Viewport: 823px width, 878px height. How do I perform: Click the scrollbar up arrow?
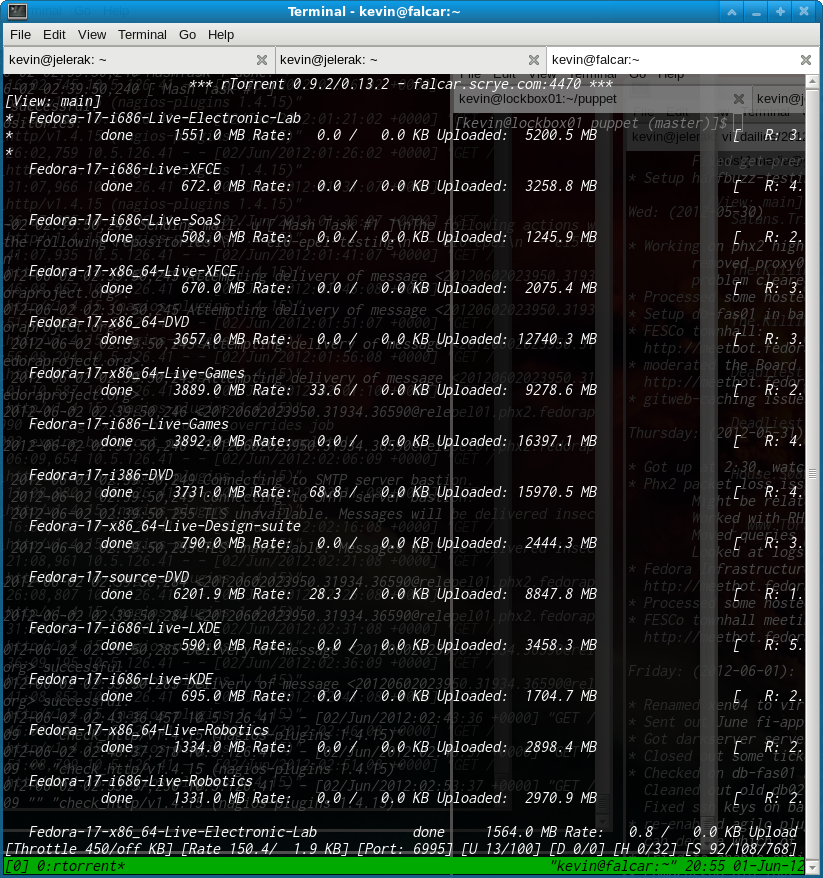[812, 81]
